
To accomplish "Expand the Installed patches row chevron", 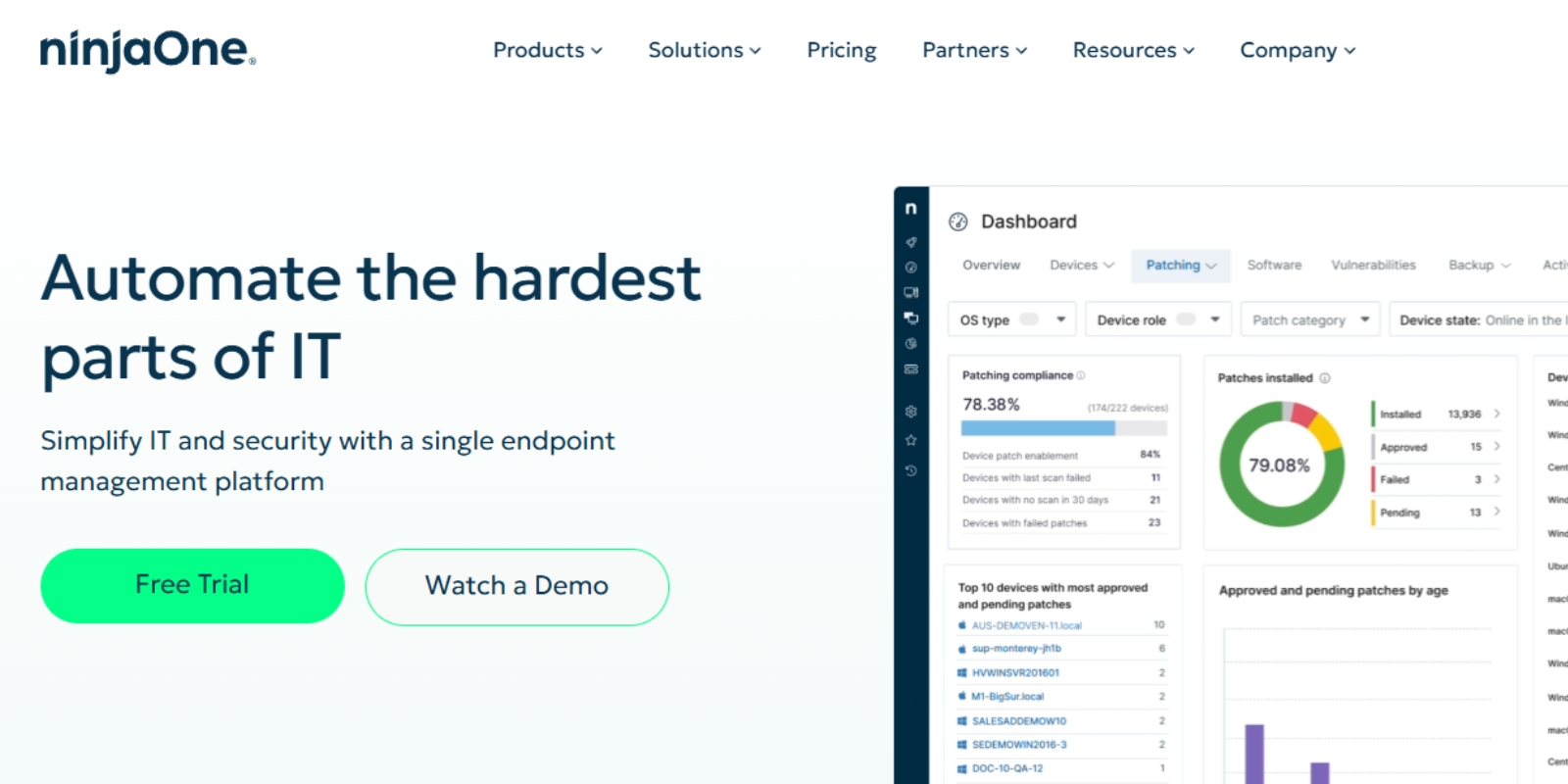I will (1497, 414).
